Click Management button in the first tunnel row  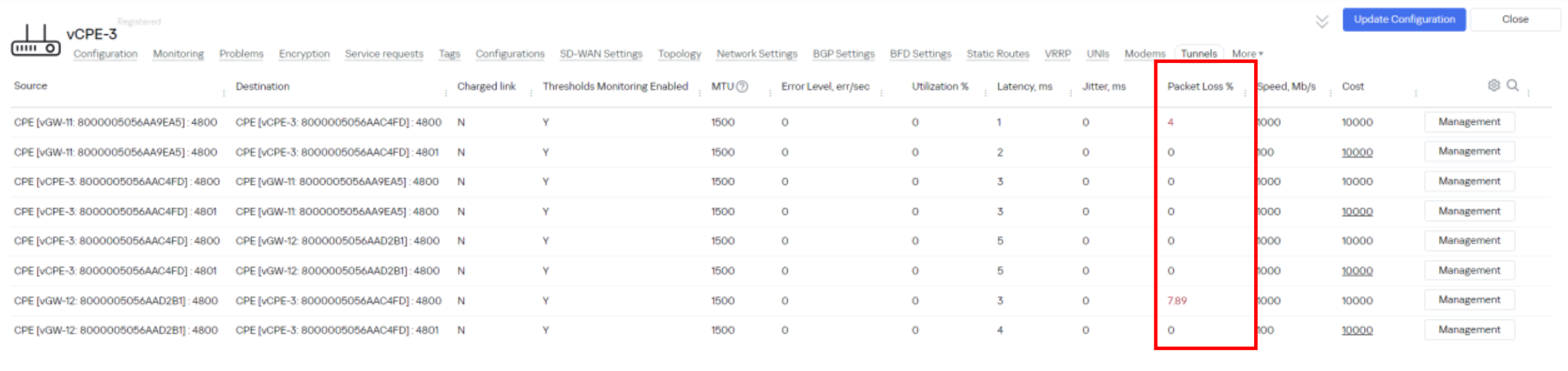[x=1469, y=122]
